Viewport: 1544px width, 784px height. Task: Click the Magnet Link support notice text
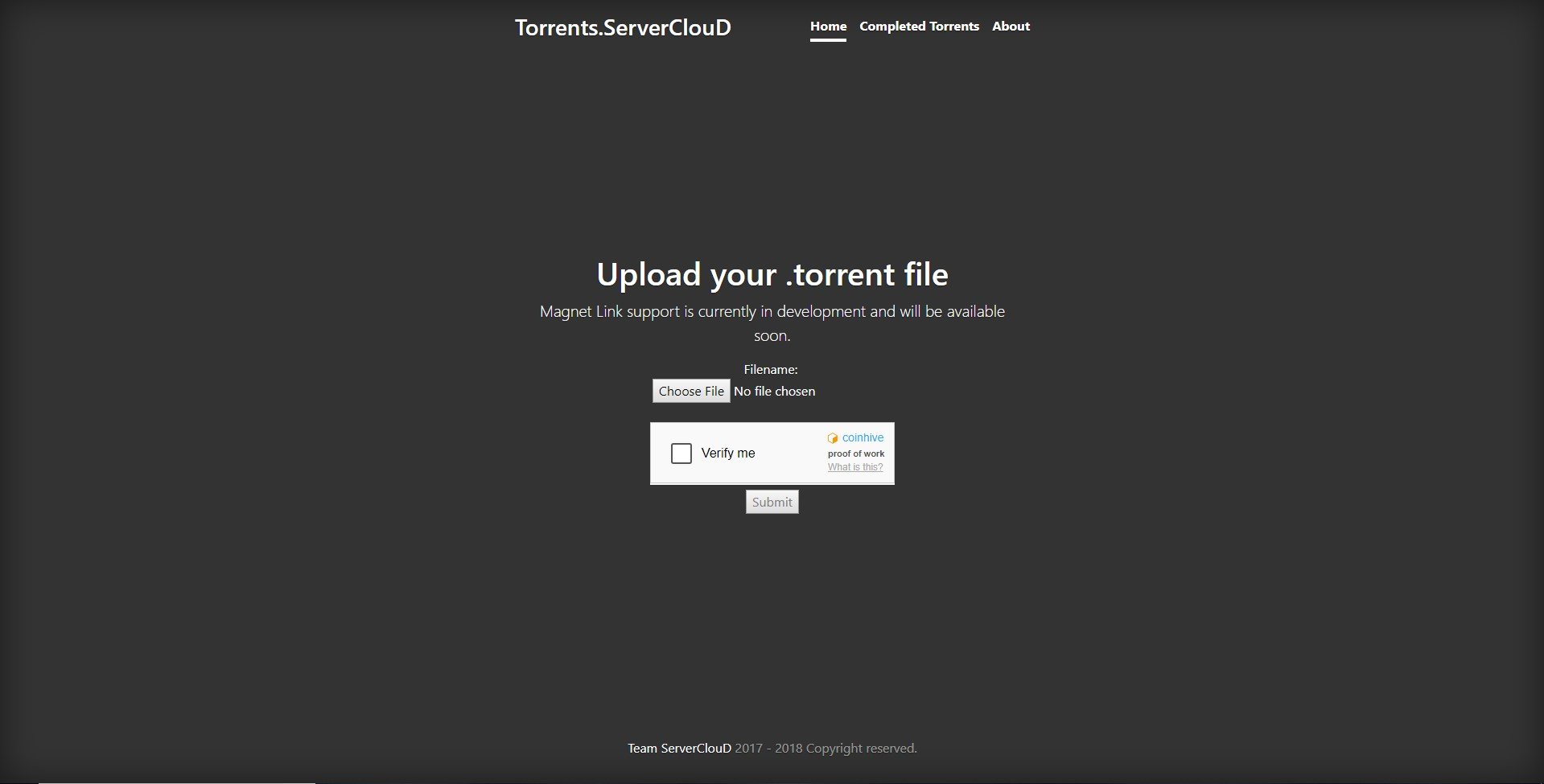[x=772, y=312]
